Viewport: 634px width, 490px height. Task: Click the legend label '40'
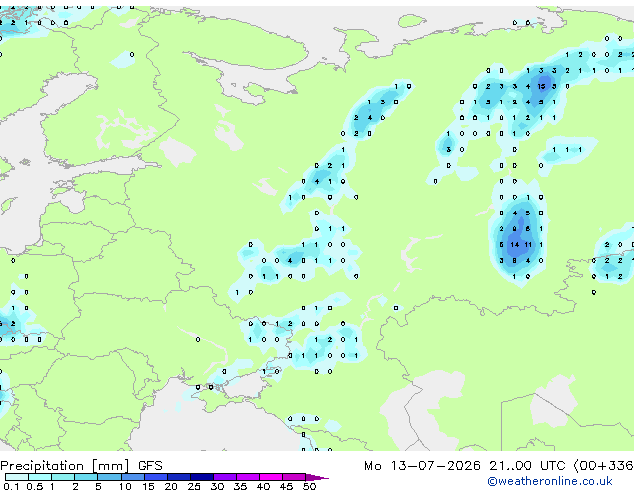[263, 486]
